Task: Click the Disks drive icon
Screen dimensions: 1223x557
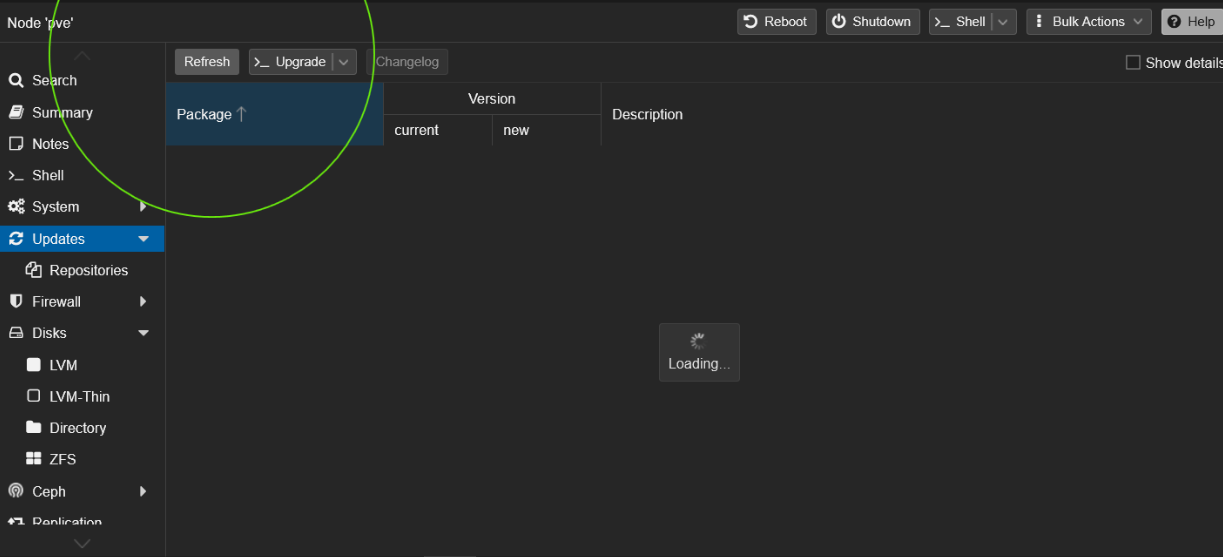Action: point(16,333)
